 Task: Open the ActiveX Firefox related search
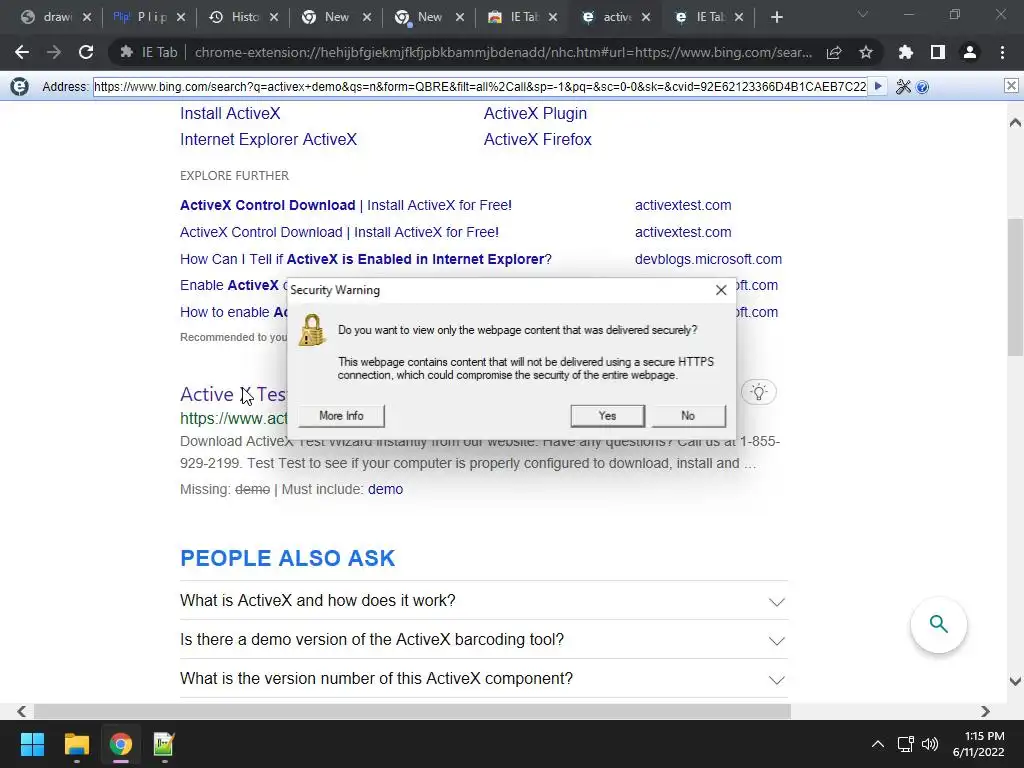point(537,140)
